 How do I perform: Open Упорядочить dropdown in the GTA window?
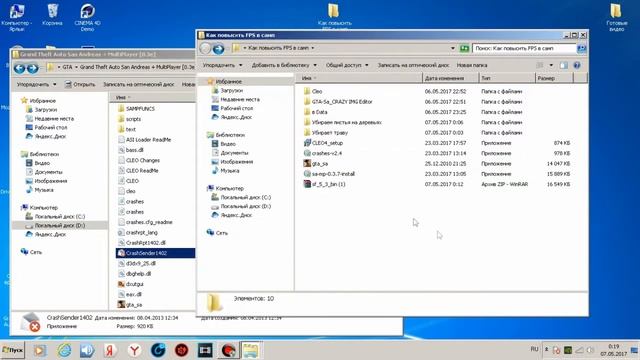(x=36, y=84)
